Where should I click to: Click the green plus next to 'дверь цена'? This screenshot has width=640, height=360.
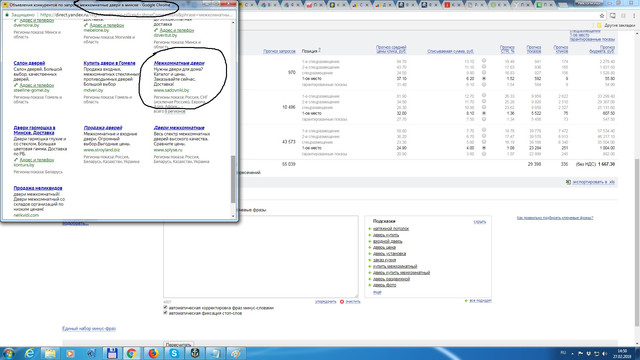(x=370, y=247)
